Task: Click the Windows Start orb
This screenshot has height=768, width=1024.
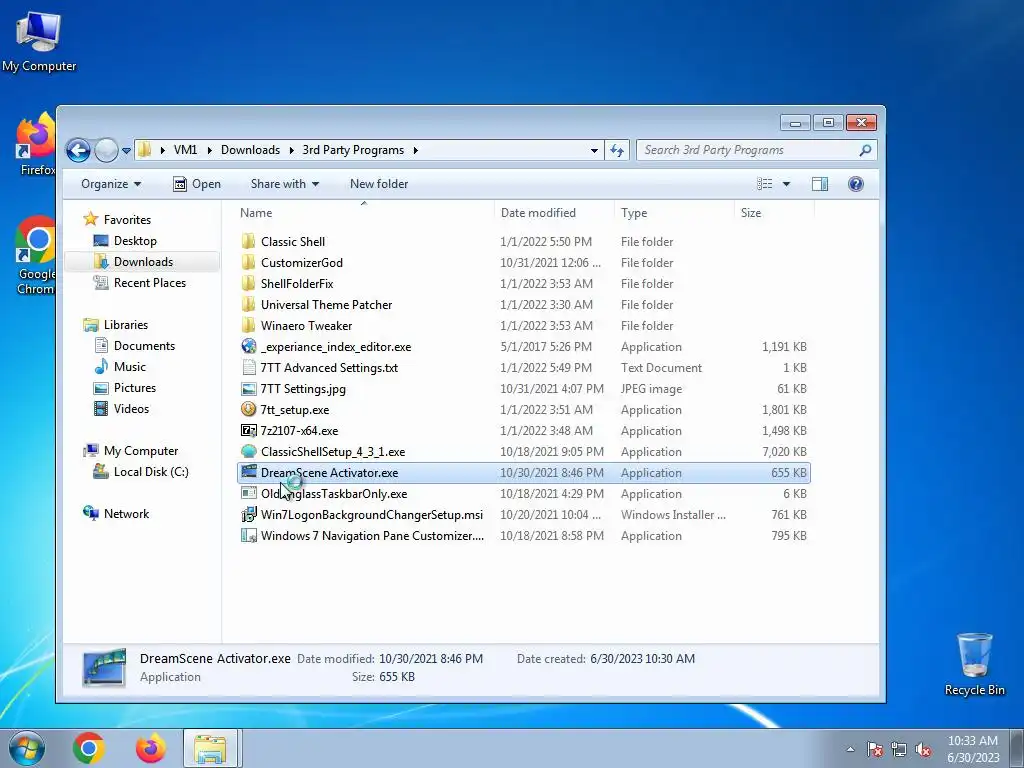Action: (x=27, y=748)
